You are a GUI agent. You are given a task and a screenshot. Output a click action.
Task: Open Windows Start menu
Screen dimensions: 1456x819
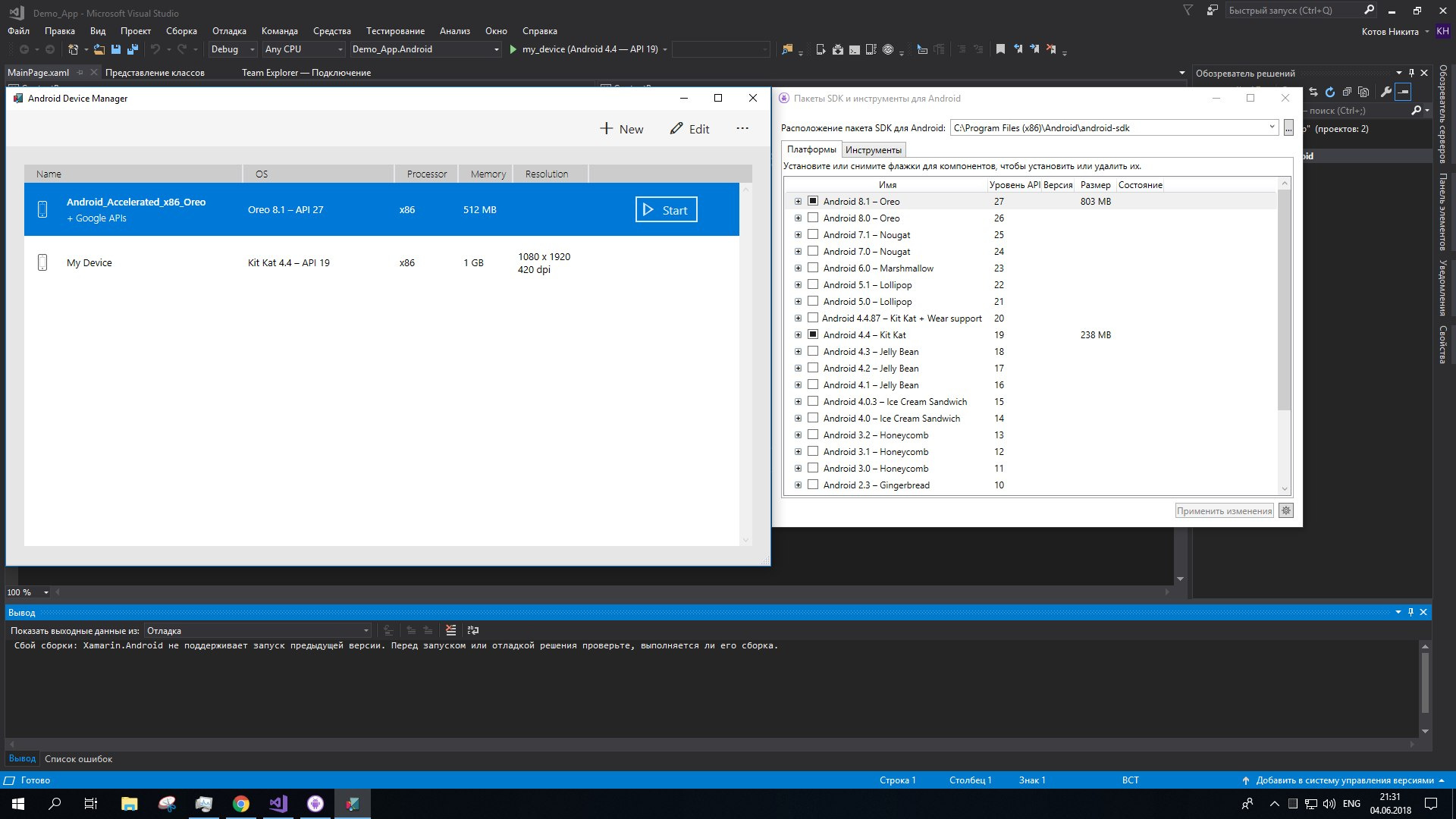18,804
